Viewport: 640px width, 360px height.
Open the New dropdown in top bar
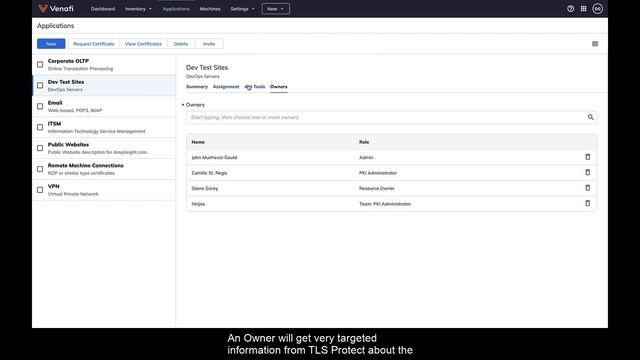pyautogui.click(x=276, y=9)
